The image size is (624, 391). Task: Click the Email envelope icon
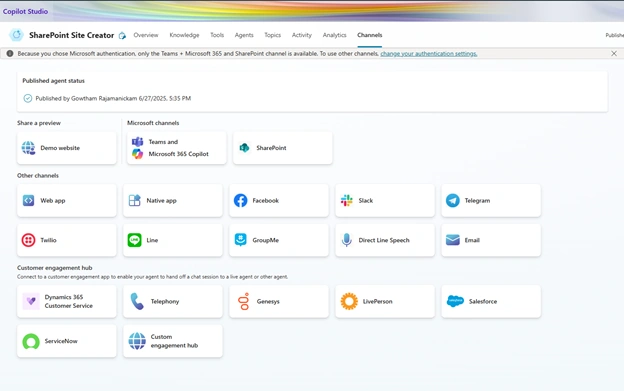click(452, 240)
